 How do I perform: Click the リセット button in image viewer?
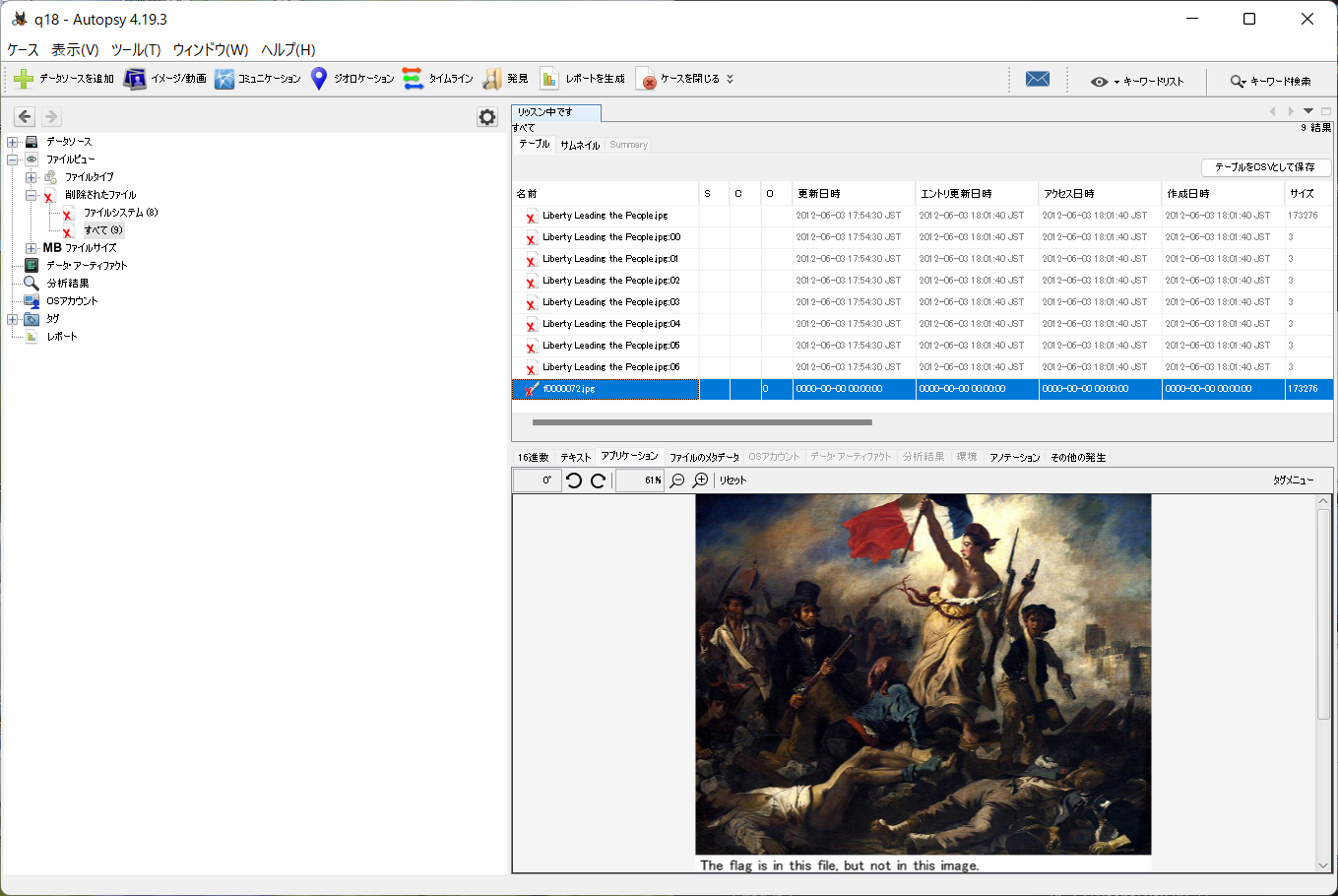click(x=733, y=480)
